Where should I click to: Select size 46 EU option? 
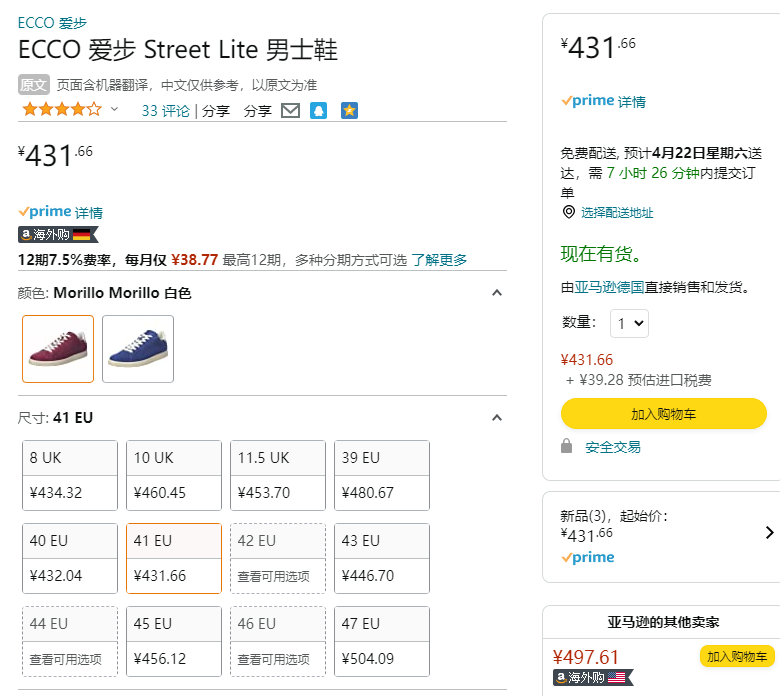(278, 641)
